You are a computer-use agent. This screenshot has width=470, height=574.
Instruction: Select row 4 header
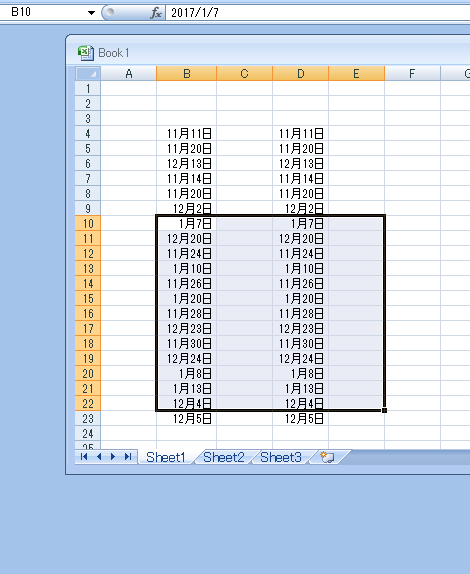click(88, 134)
